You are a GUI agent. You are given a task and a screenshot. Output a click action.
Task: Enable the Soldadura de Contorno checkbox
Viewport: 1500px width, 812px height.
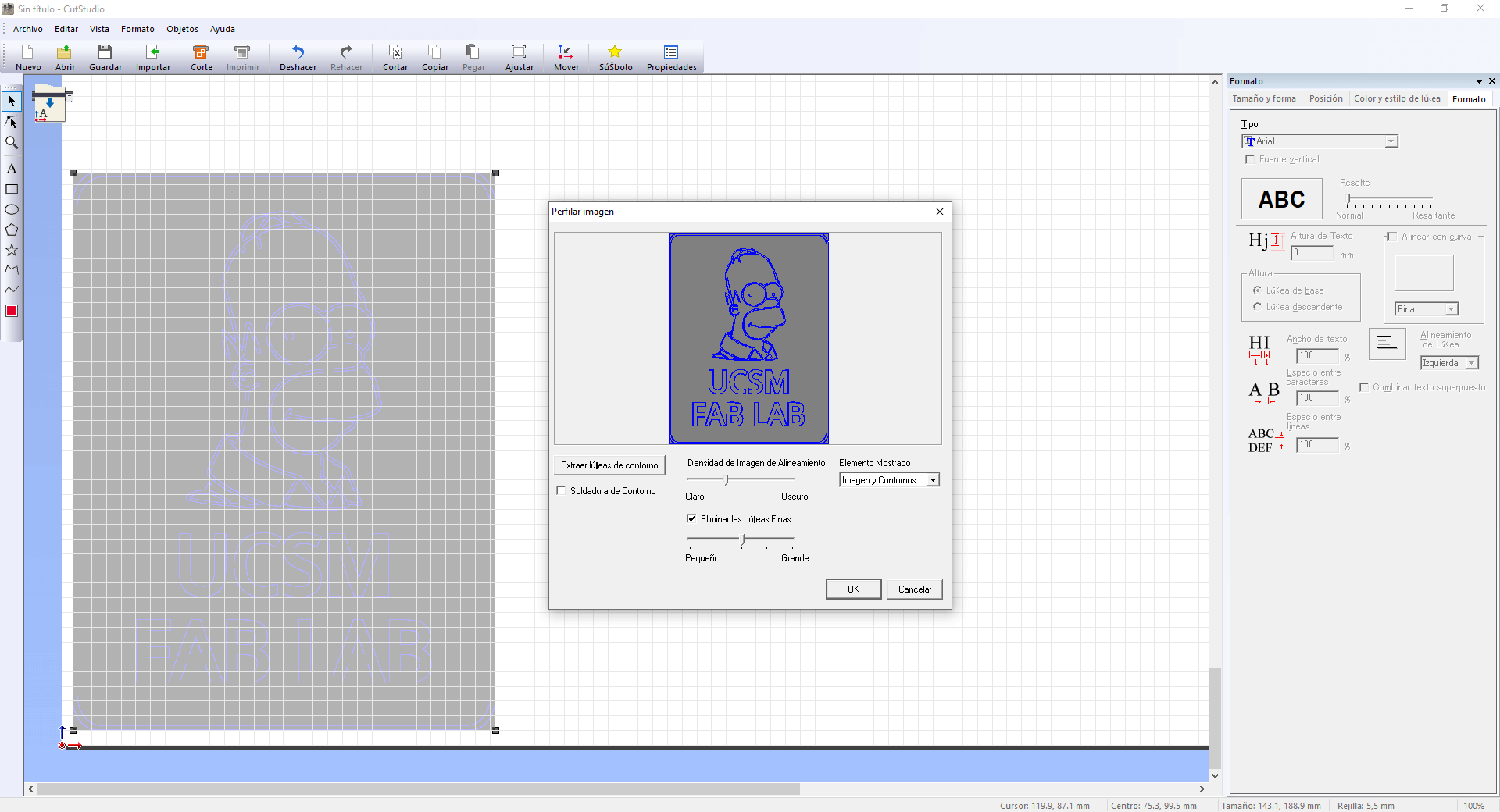click(x=561, y=491)
